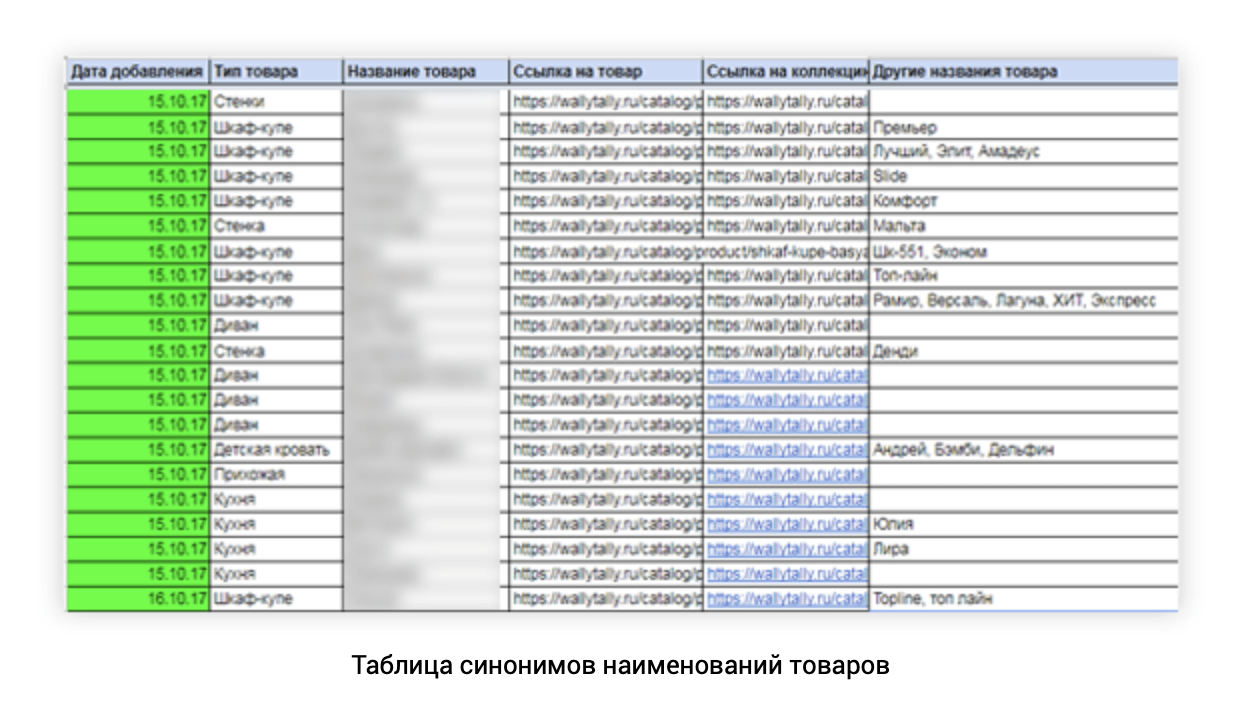
Task: Click the "Стенки" type cell
Action: (x=277, y=101)
